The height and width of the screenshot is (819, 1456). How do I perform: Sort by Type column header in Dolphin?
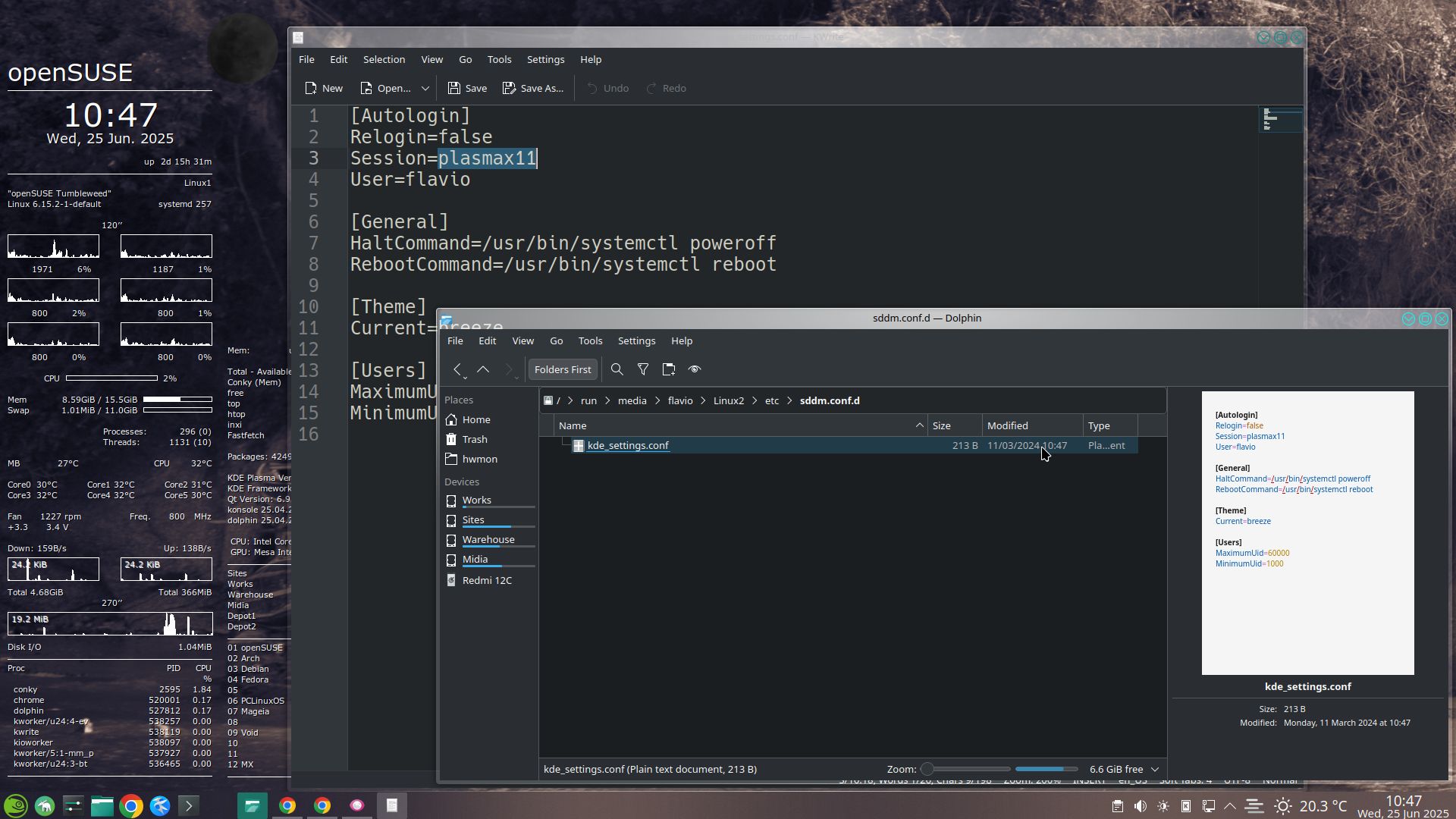(x=1110, y=425)
